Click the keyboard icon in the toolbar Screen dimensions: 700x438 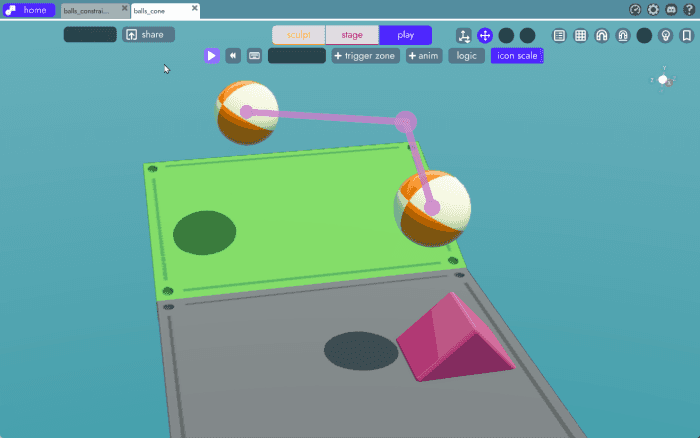tap(254, 56)
